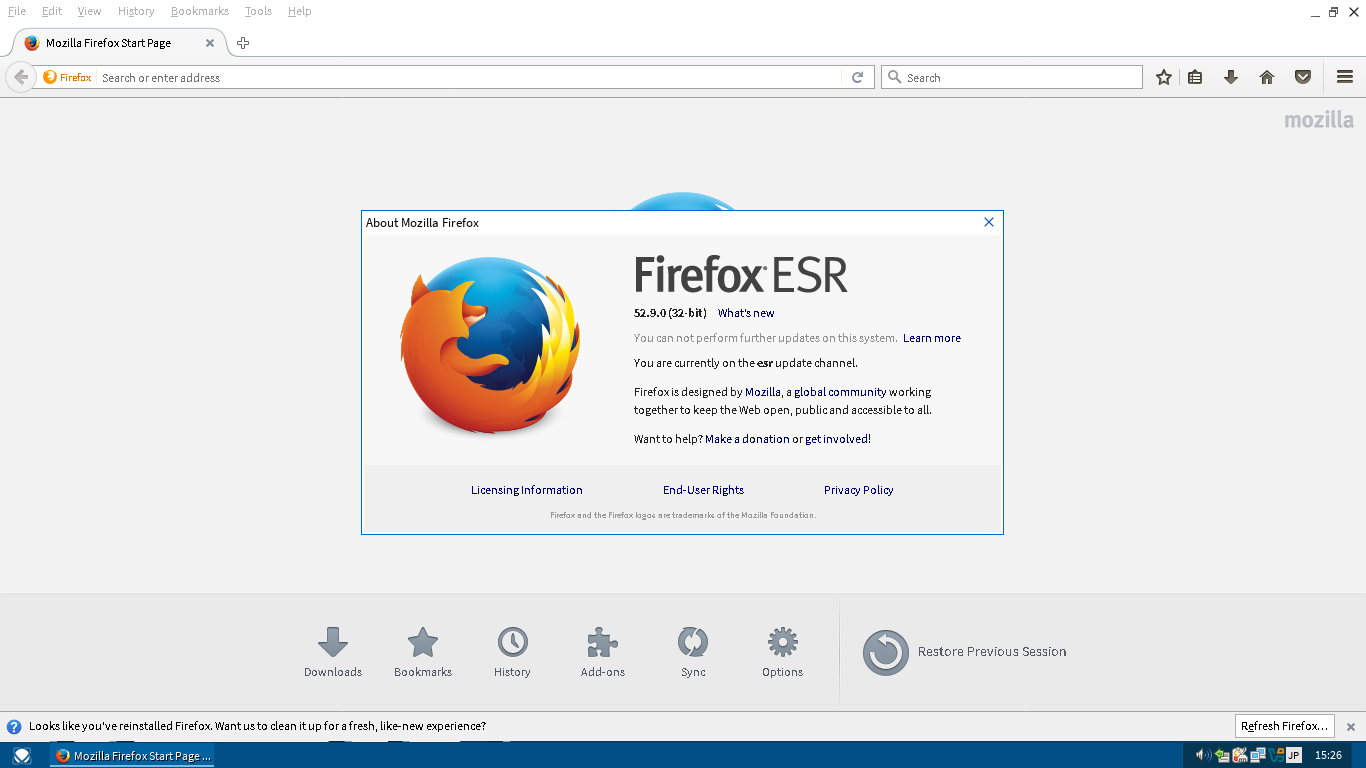Click the back arrow navigation button

pos(20,77)
